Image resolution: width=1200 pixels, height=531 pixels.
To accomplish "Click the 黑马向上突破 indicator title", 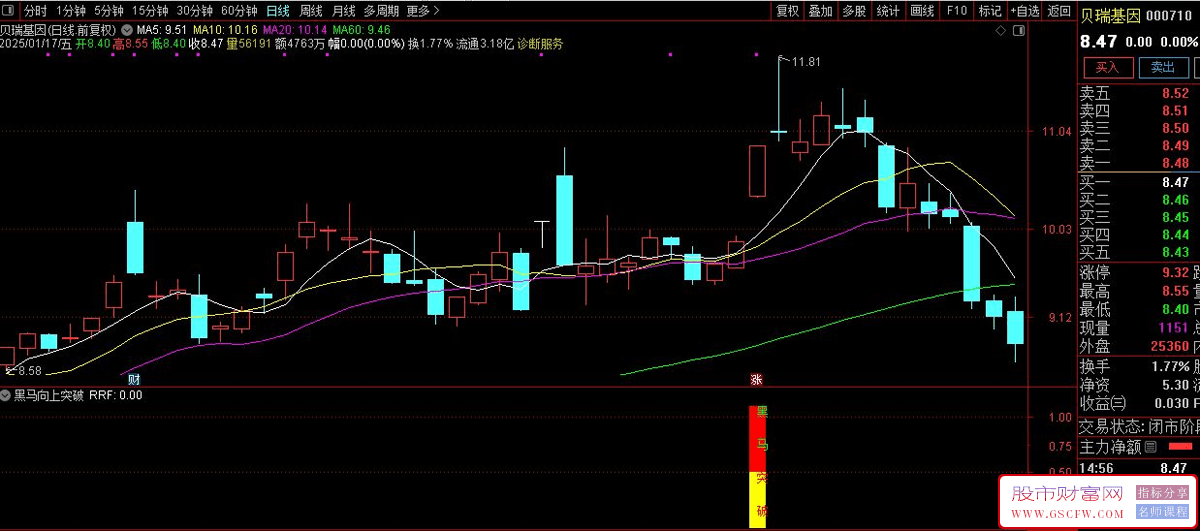I will click(x=48, y=395).
